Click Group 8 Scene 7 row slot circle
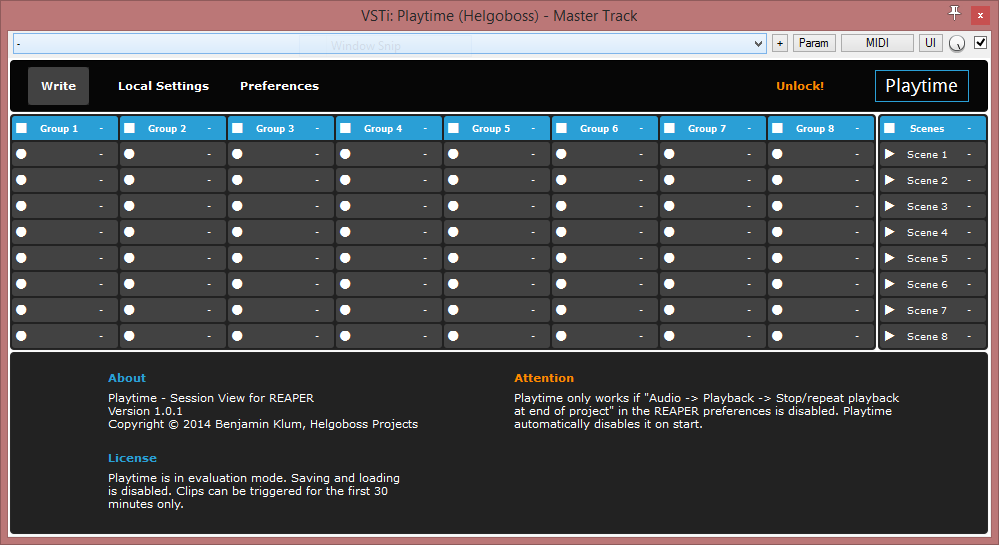The image size is (999, 545). (777, 310)
